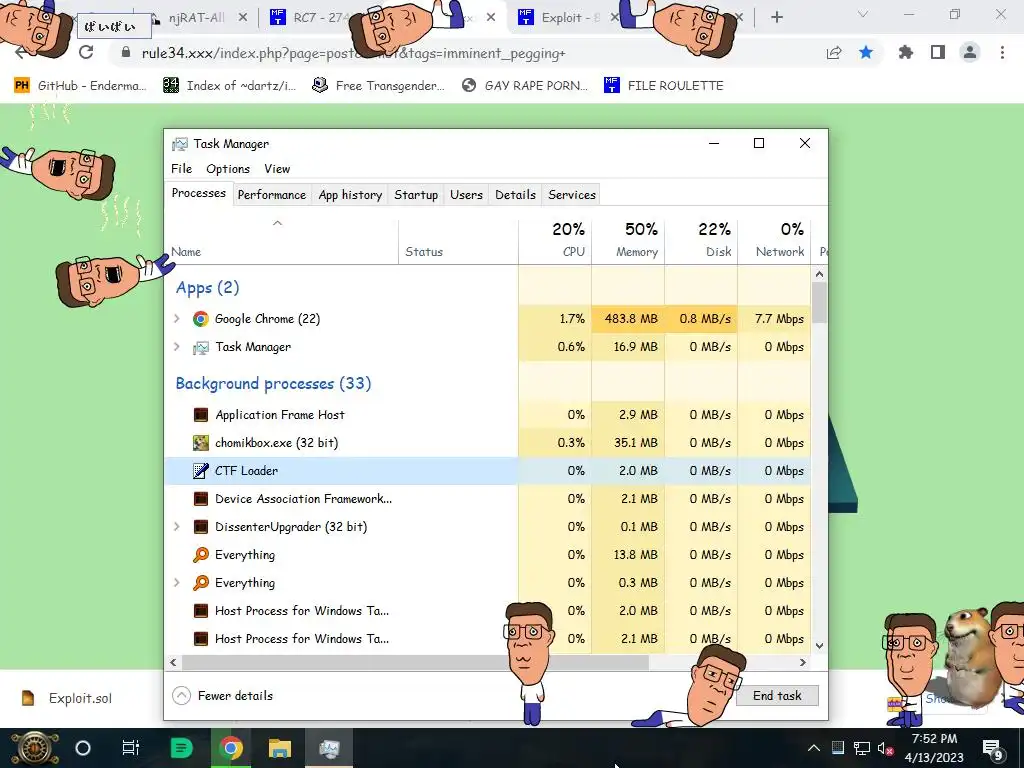1024x768 pixels.
Task: Open the Chrome extensions puzzle icon
Action: coord(905,52)
